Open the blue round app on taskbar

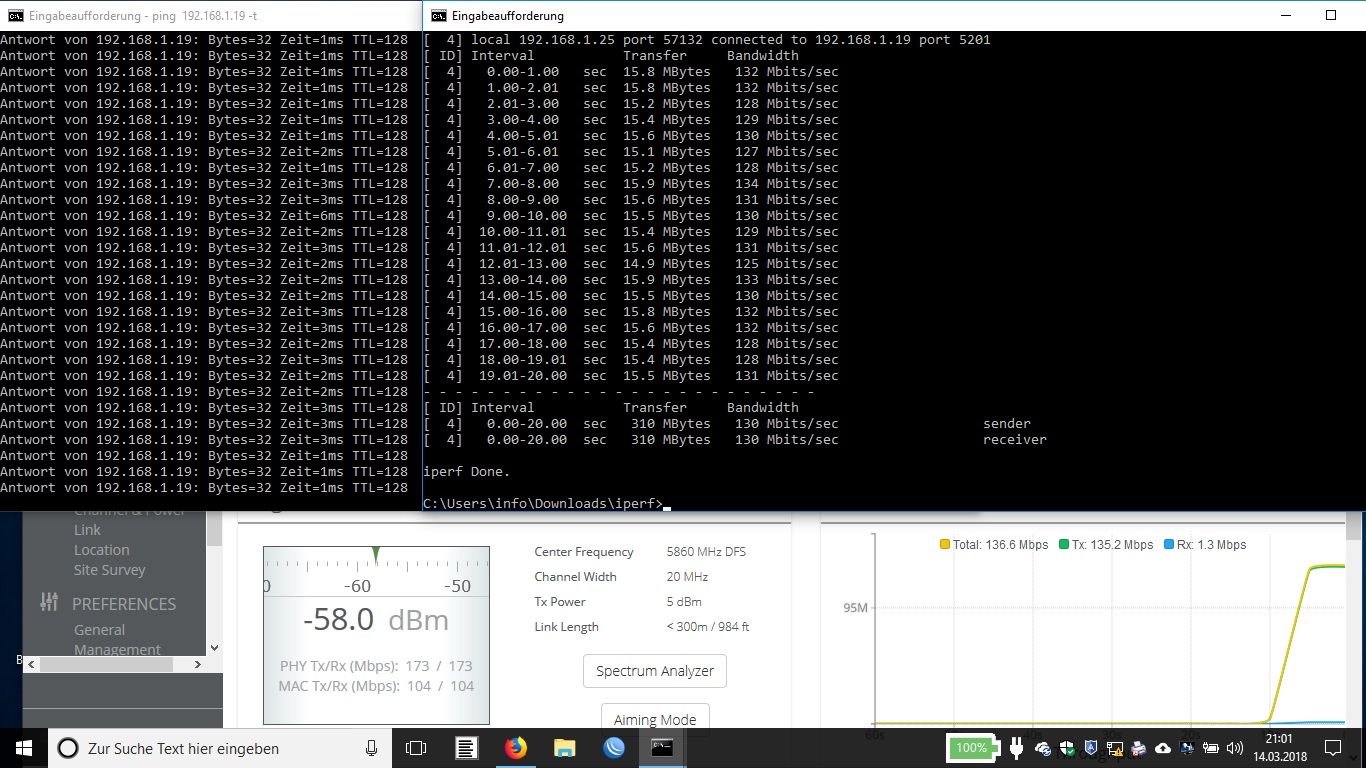pyautogui.click(x=614, y=748)
